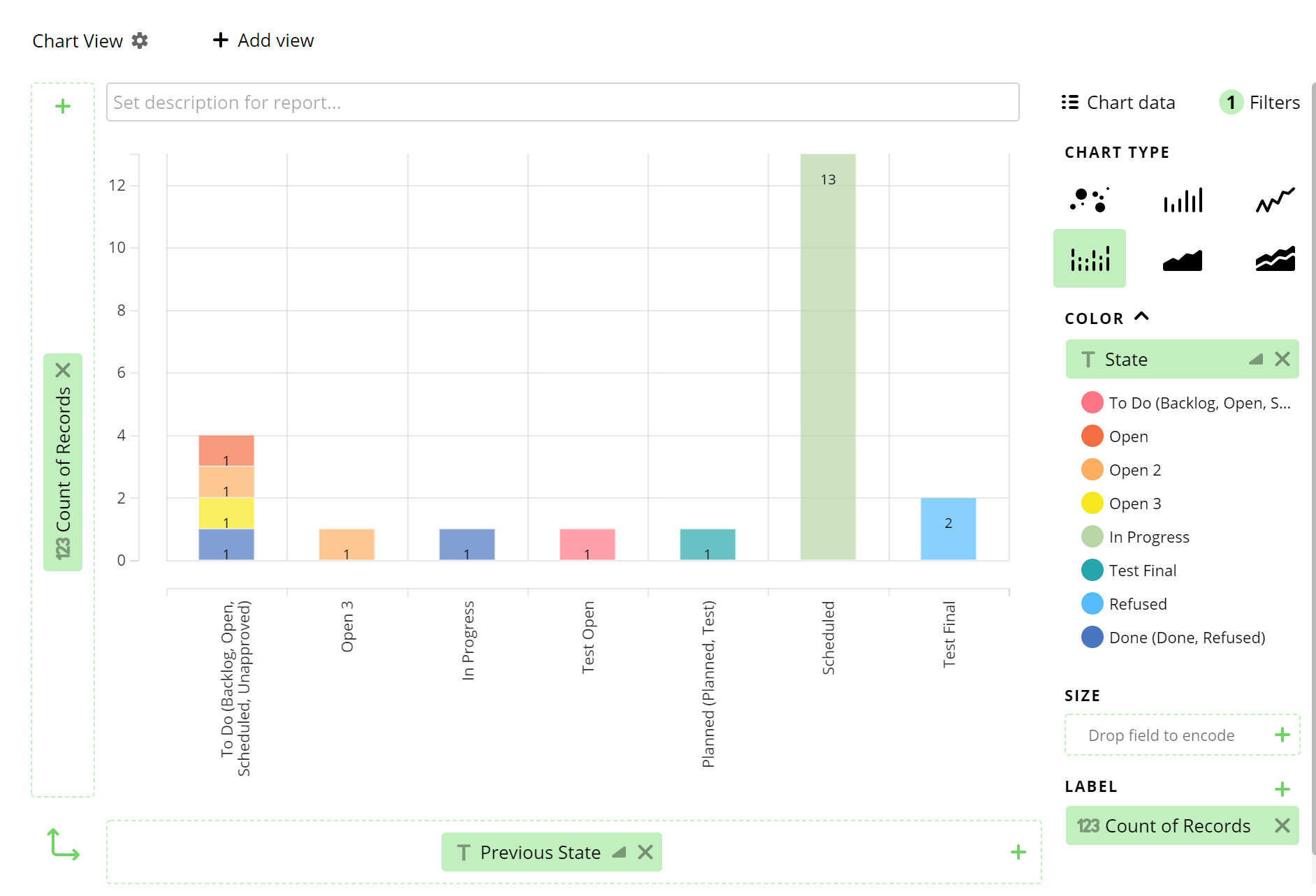This screenshot has height=896, width=1316.
Task: Select the scatter plot chart type
Action: click(x=1090, y=200)
